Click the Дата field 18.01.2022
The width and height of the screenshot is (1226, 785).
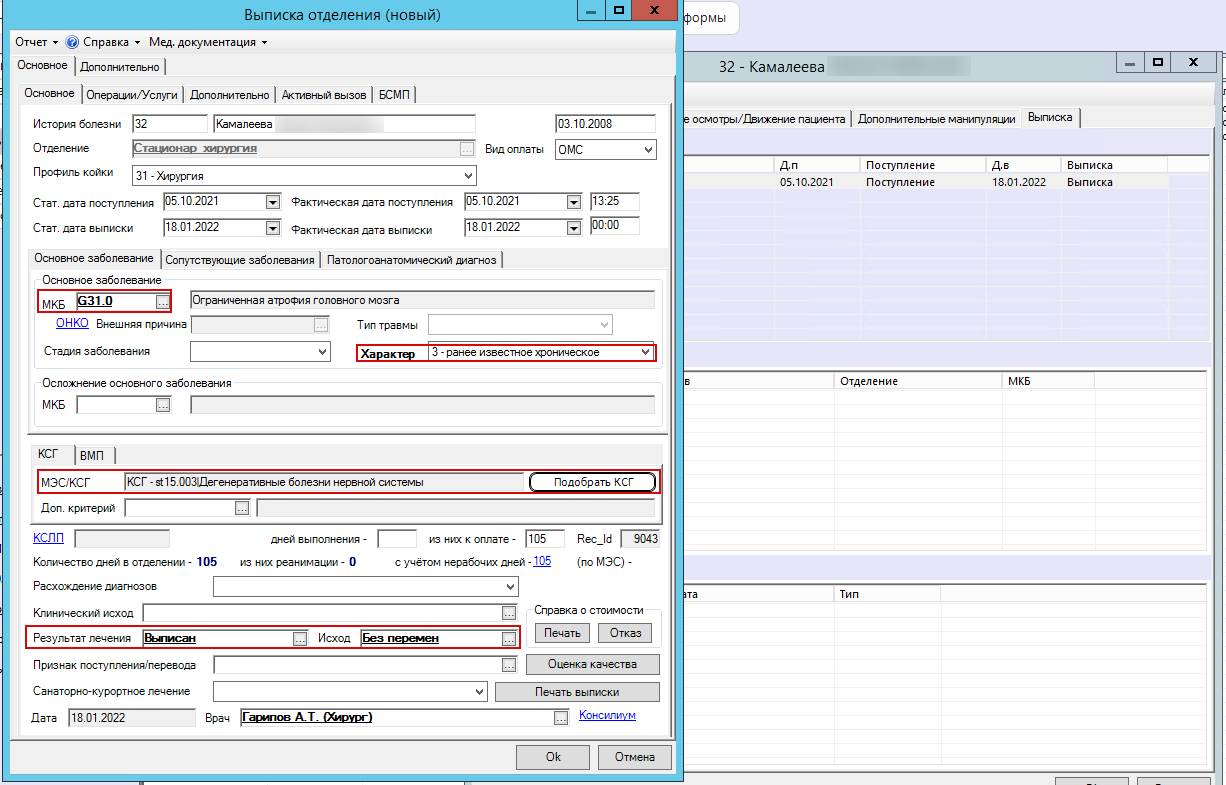click(132, 717)
